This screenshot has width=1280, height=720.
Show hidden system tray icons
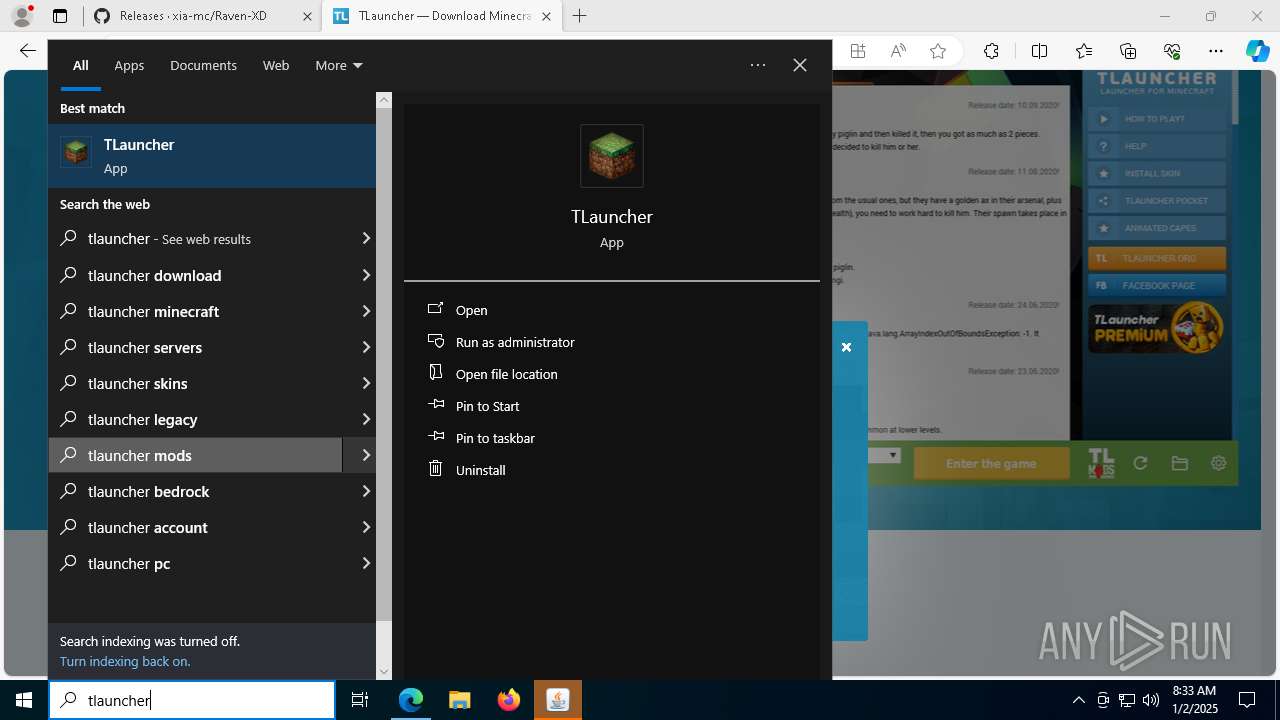(1079, 700)
